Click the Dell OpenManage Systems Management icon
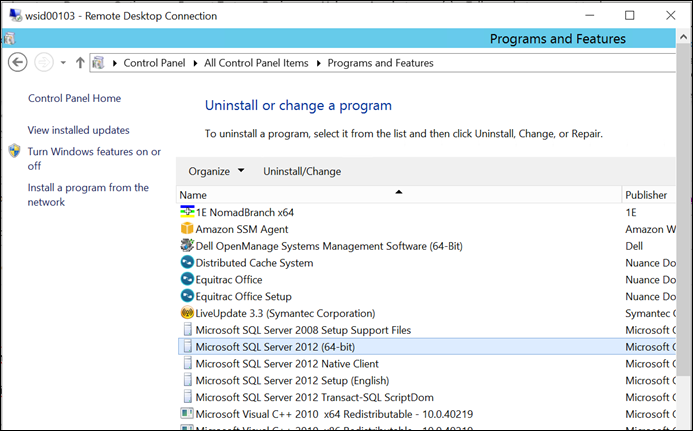 coord(187,245)
